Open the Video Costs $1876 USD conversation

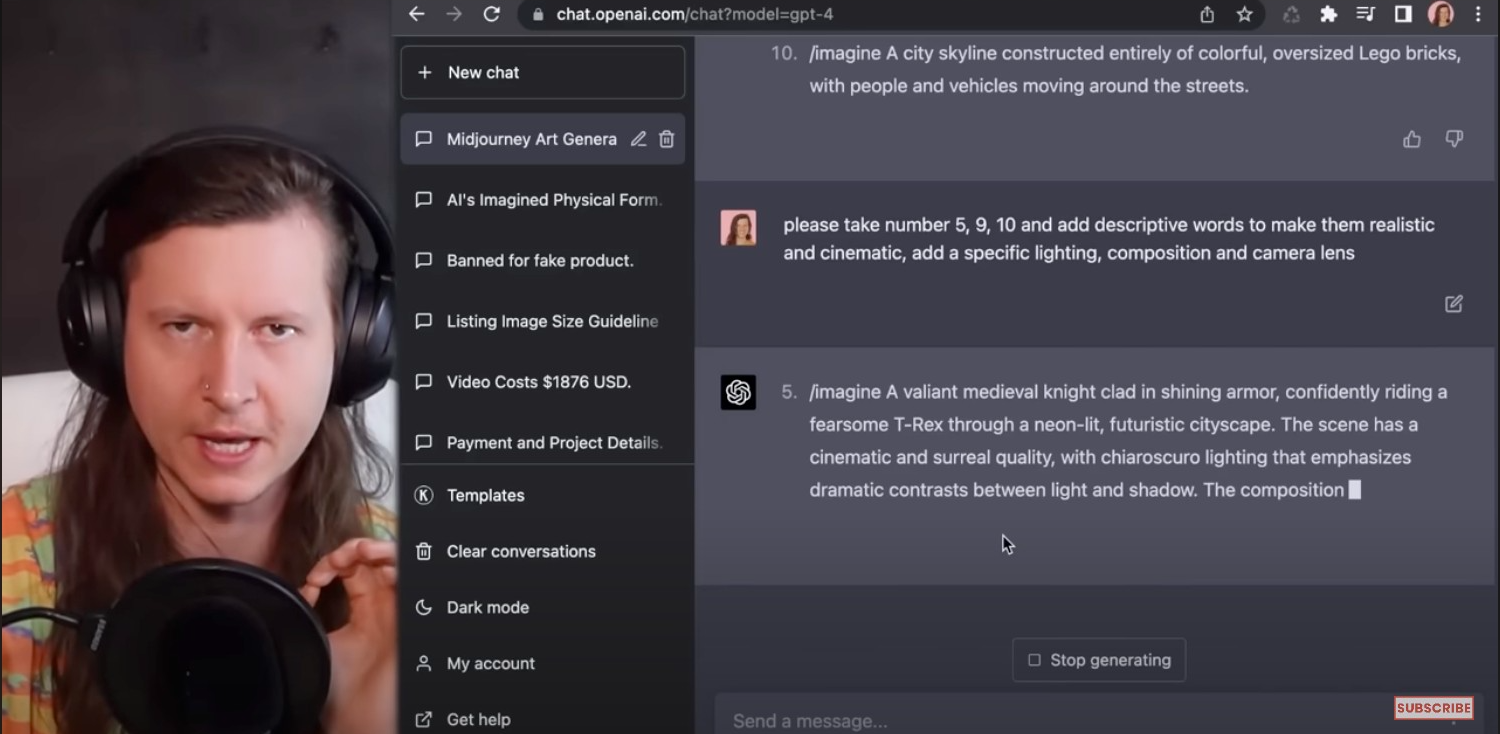click(538, 382)
